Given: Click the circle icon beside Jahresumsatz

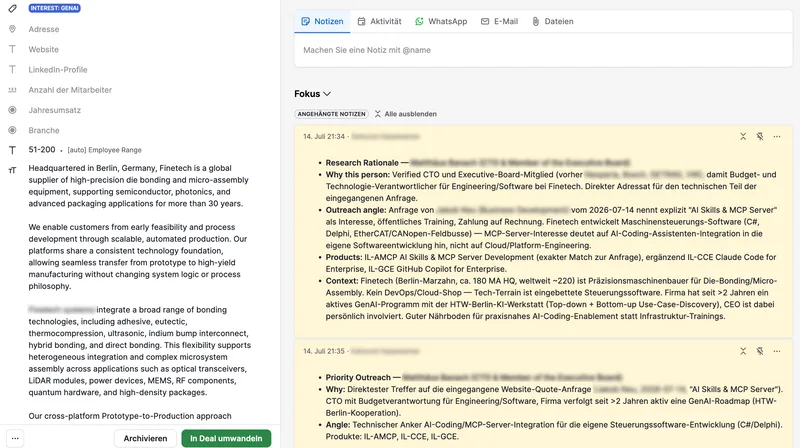Looking at the screenshot, I should tap(12, 110).
